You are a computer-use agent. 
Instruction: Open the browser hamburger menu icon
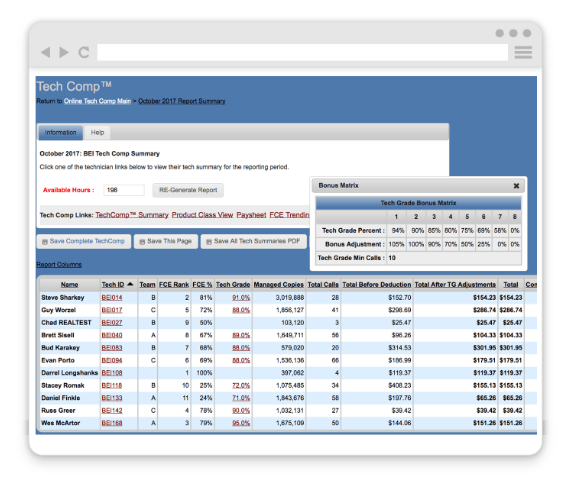523,52
